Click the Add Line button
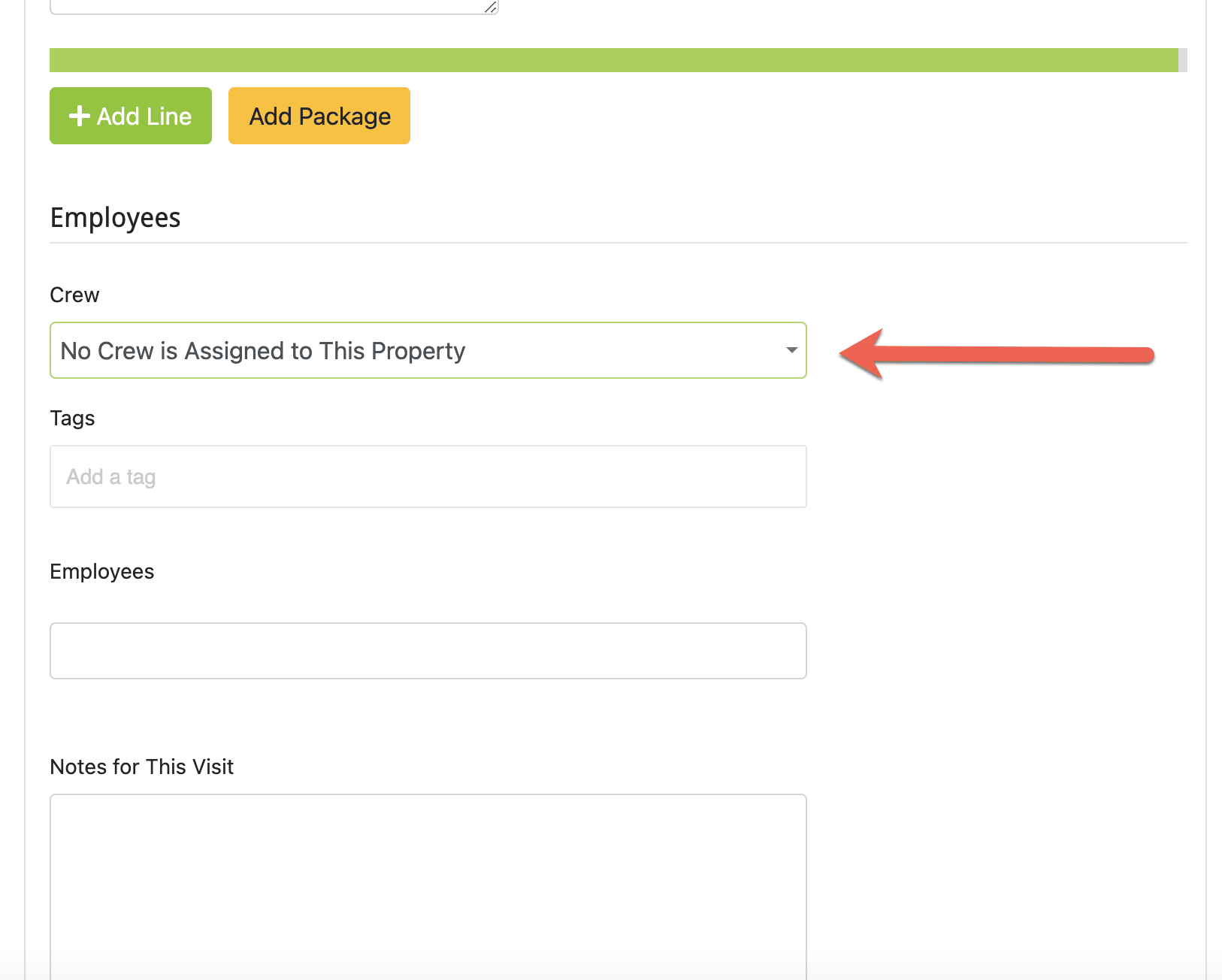 130,116
